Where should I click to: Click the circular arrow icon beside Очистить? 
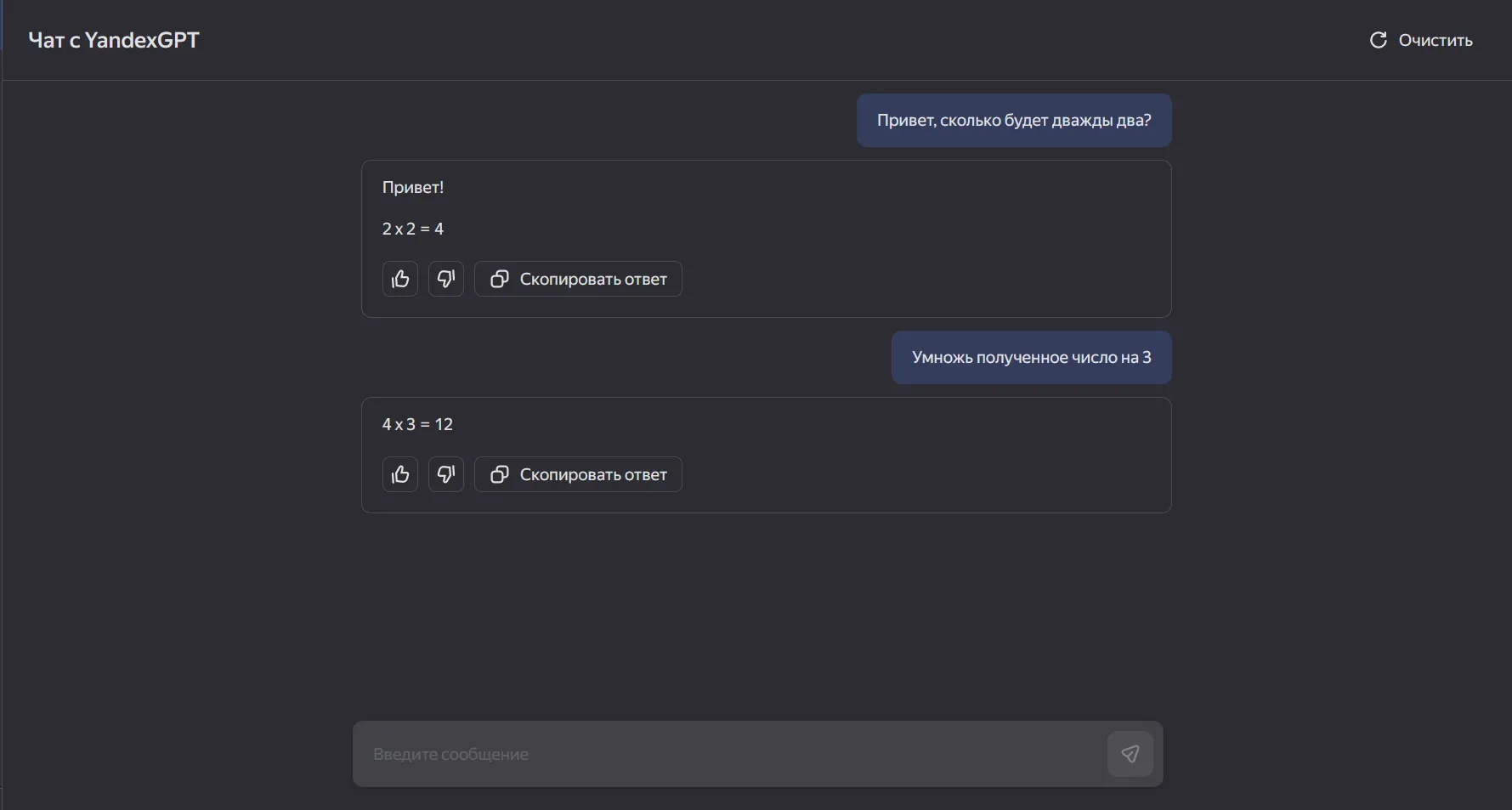pos(1378,40)
